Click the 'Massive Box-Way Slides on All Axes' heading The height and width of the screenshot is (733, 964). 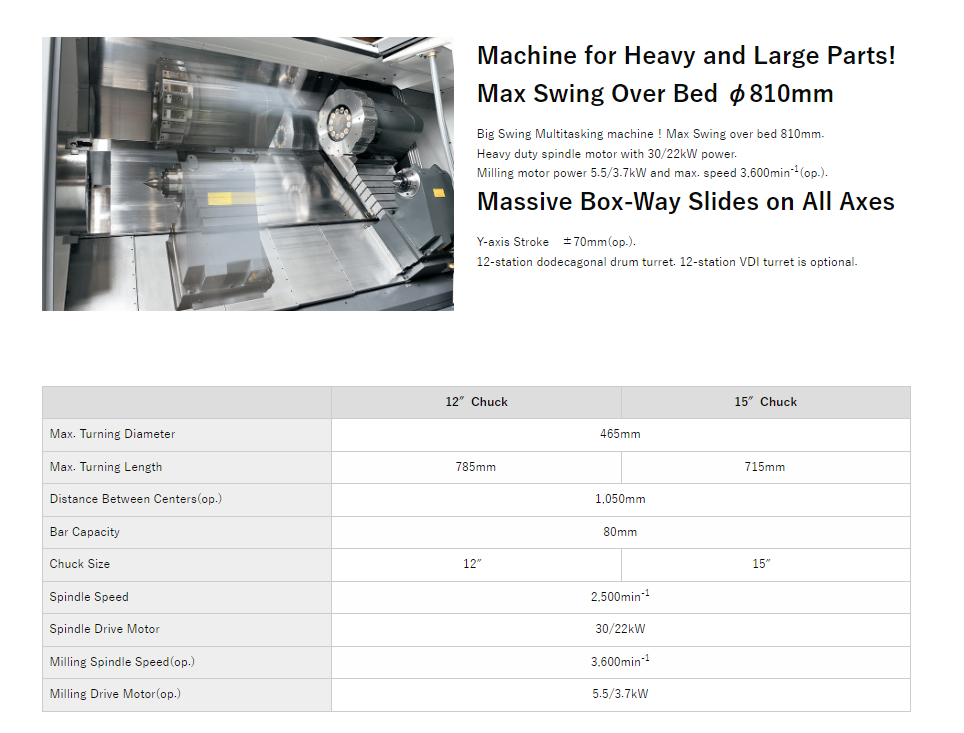685,202
